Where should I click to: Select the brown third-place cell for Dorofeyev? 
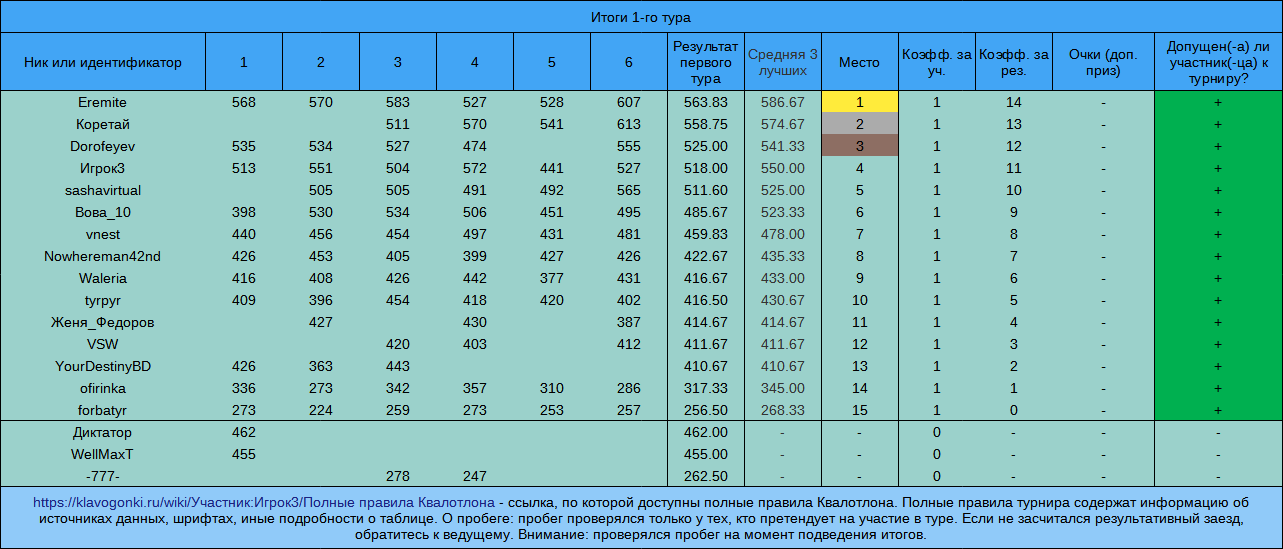click(x=859, y=147)
